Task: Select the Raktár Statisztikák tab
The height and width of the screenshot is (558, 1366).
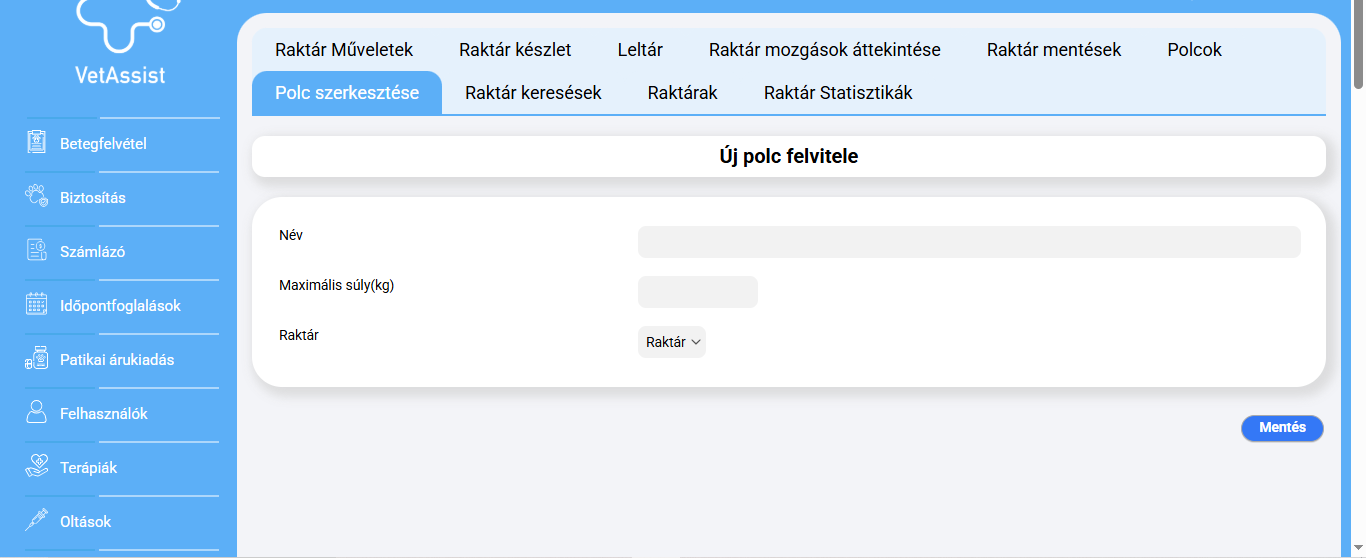Action: pyautogui.click(x=838, y=93)
